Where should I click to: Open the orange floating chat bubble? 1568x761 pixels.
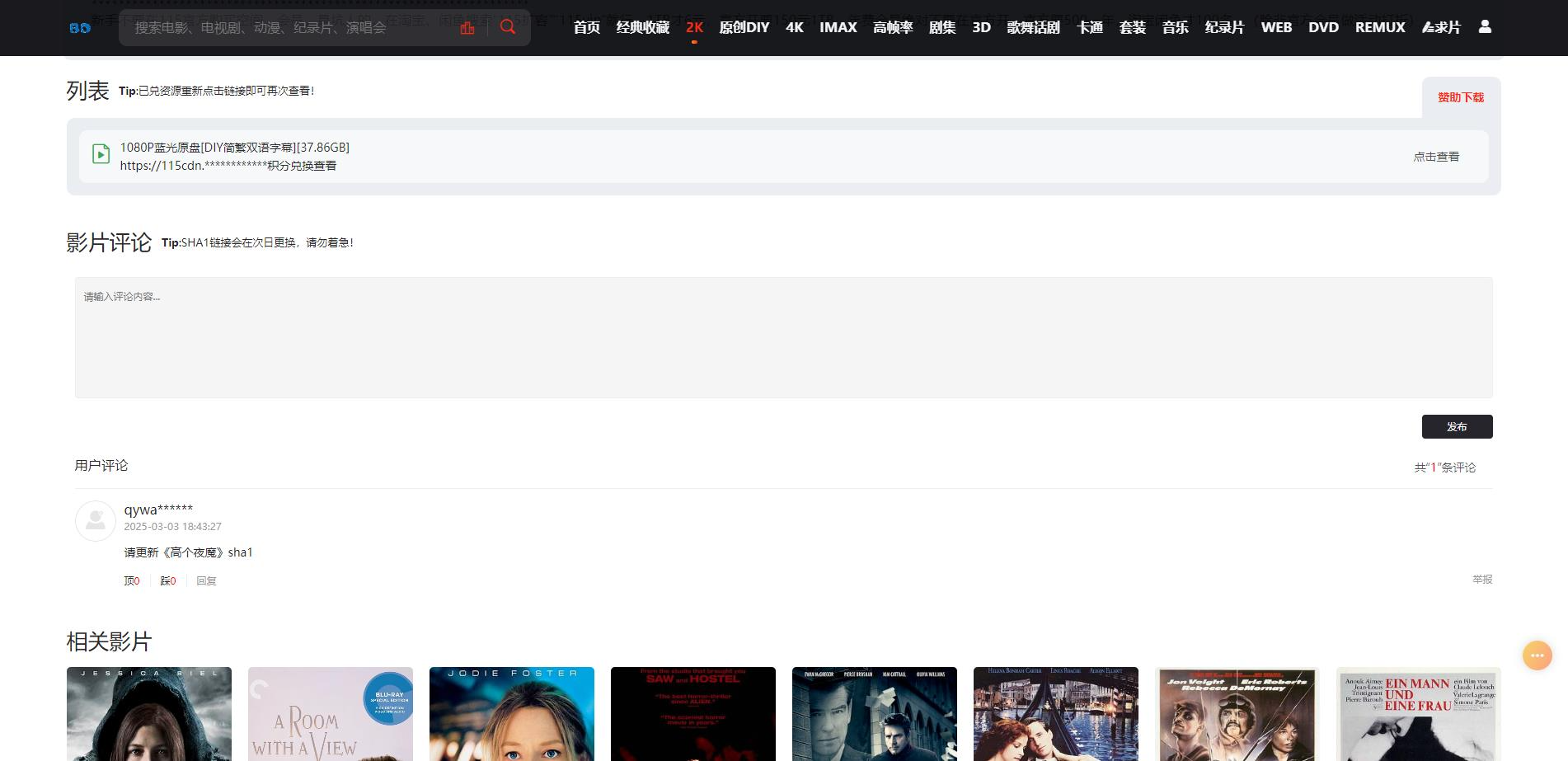tap(1537, 655)
